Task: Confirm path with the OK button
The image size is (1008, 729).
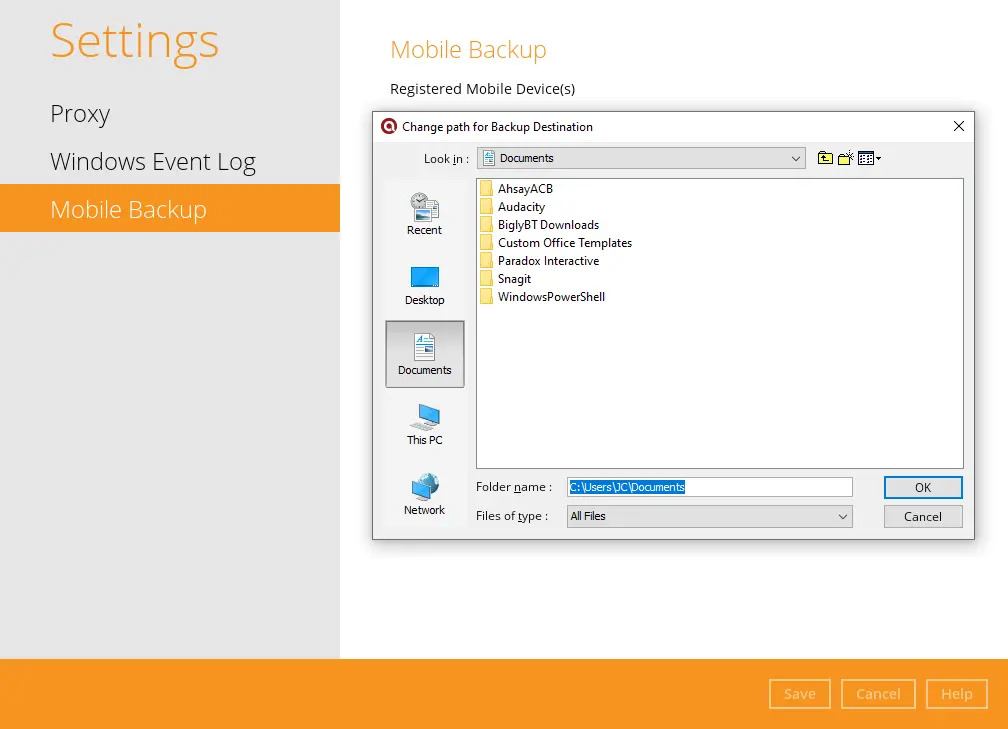Action: (x=922, y=487)
